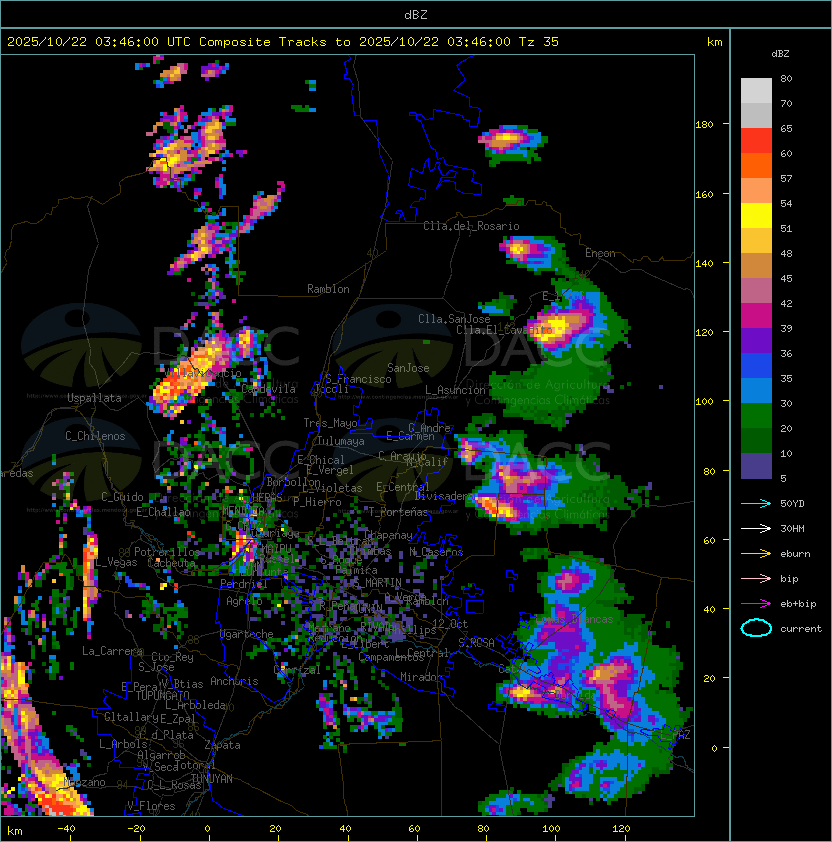The width and height of the screenshot is (832, 842).
Task: Click the cyan 50YD arrow legend icon
Action: (756, 503)
